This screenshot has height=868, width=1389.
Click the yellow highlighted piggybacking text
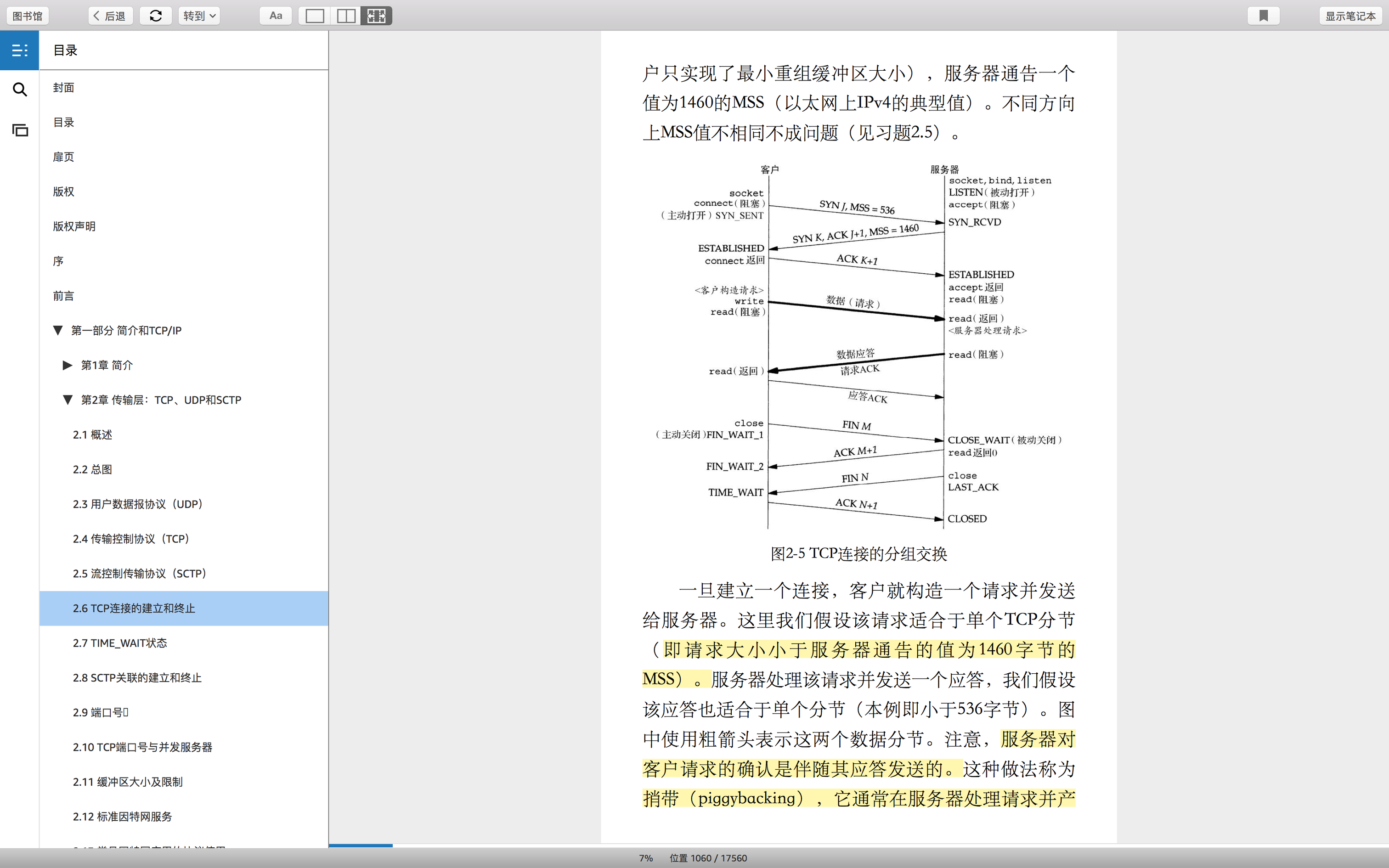click(746, 799)
